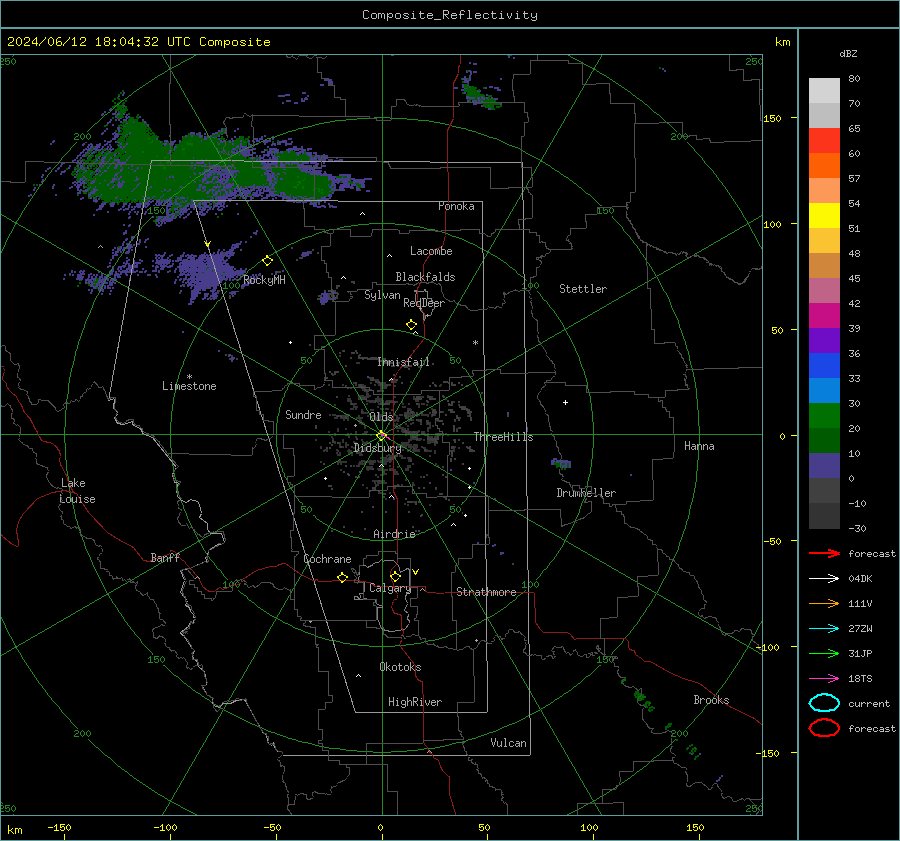This screenshot has width=900, height=841.
Task: Click the Limestone label
Action: (189, 386)
